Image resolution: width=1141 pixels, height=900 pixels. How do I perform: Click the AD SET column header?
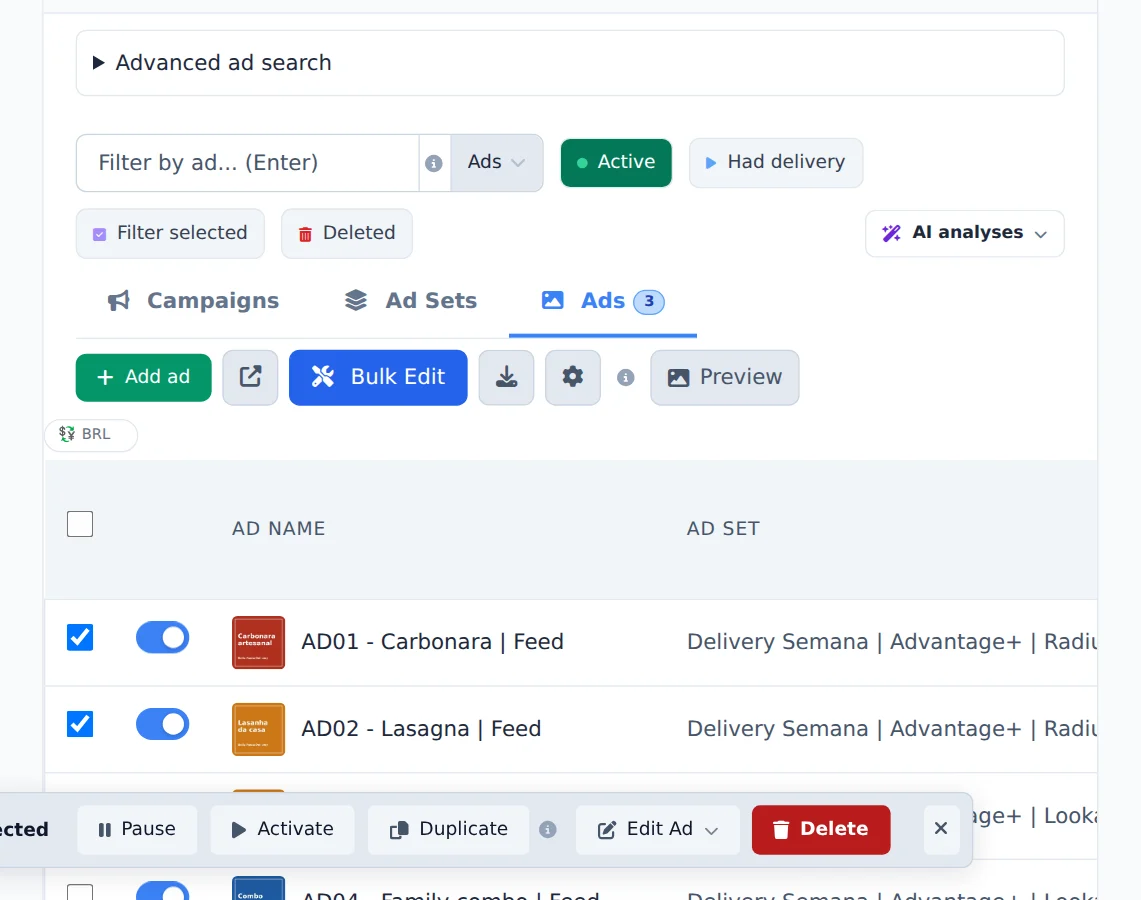tap(723, 528)
